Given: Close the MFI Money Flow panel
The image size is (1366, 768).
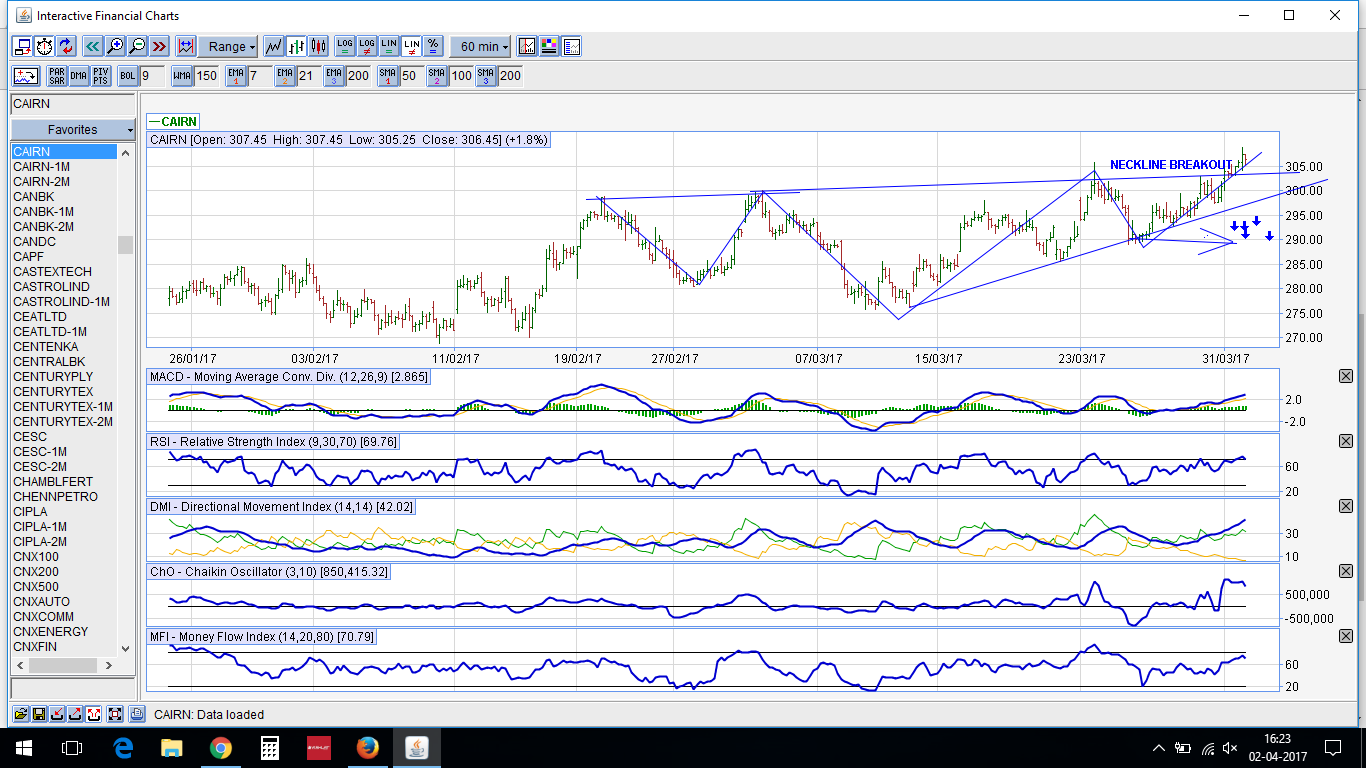Looking at the screenshot, I should coord(1345,636).
